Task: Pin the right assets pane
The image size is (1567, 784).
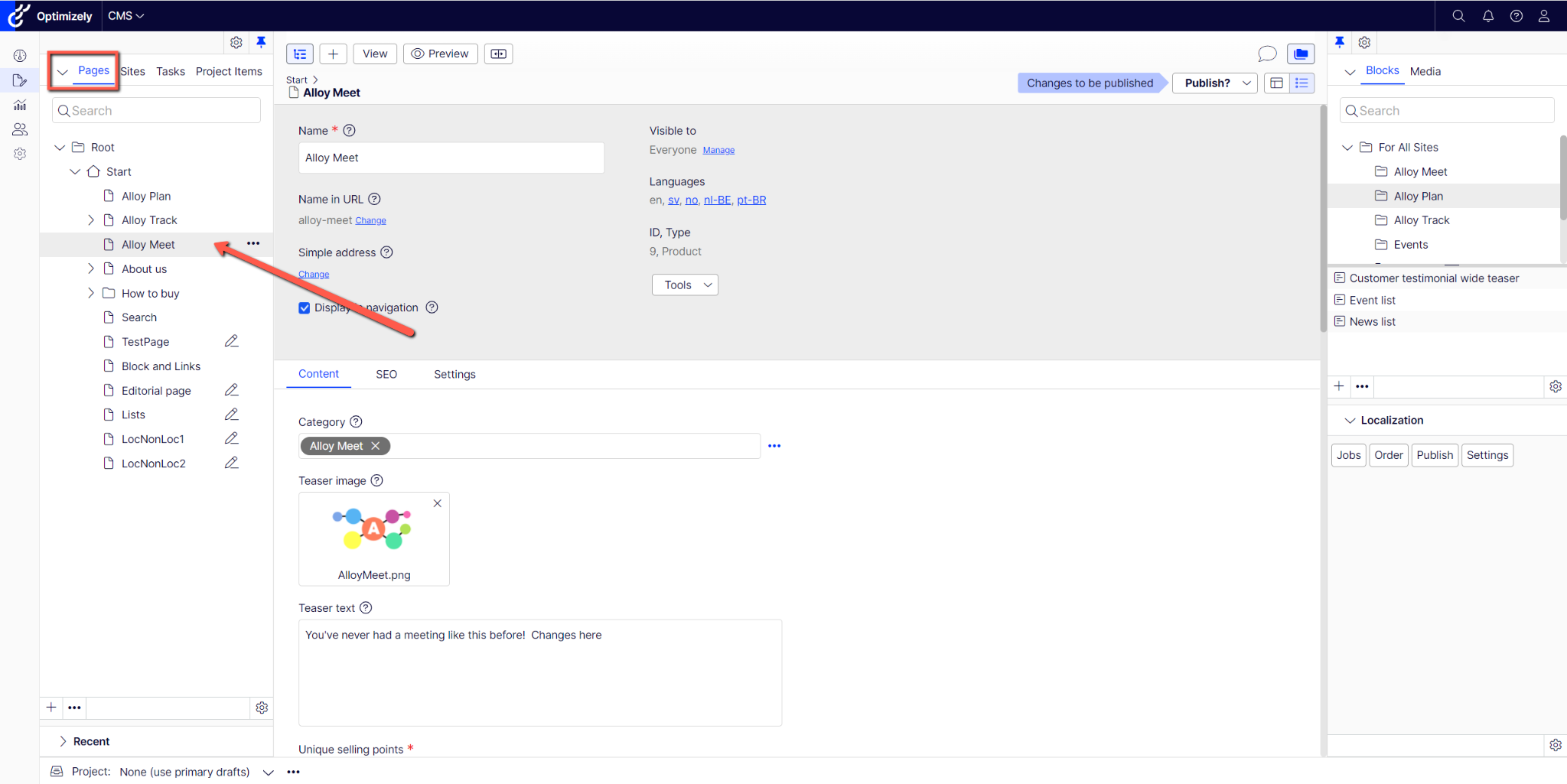Action: [1340, 42]
